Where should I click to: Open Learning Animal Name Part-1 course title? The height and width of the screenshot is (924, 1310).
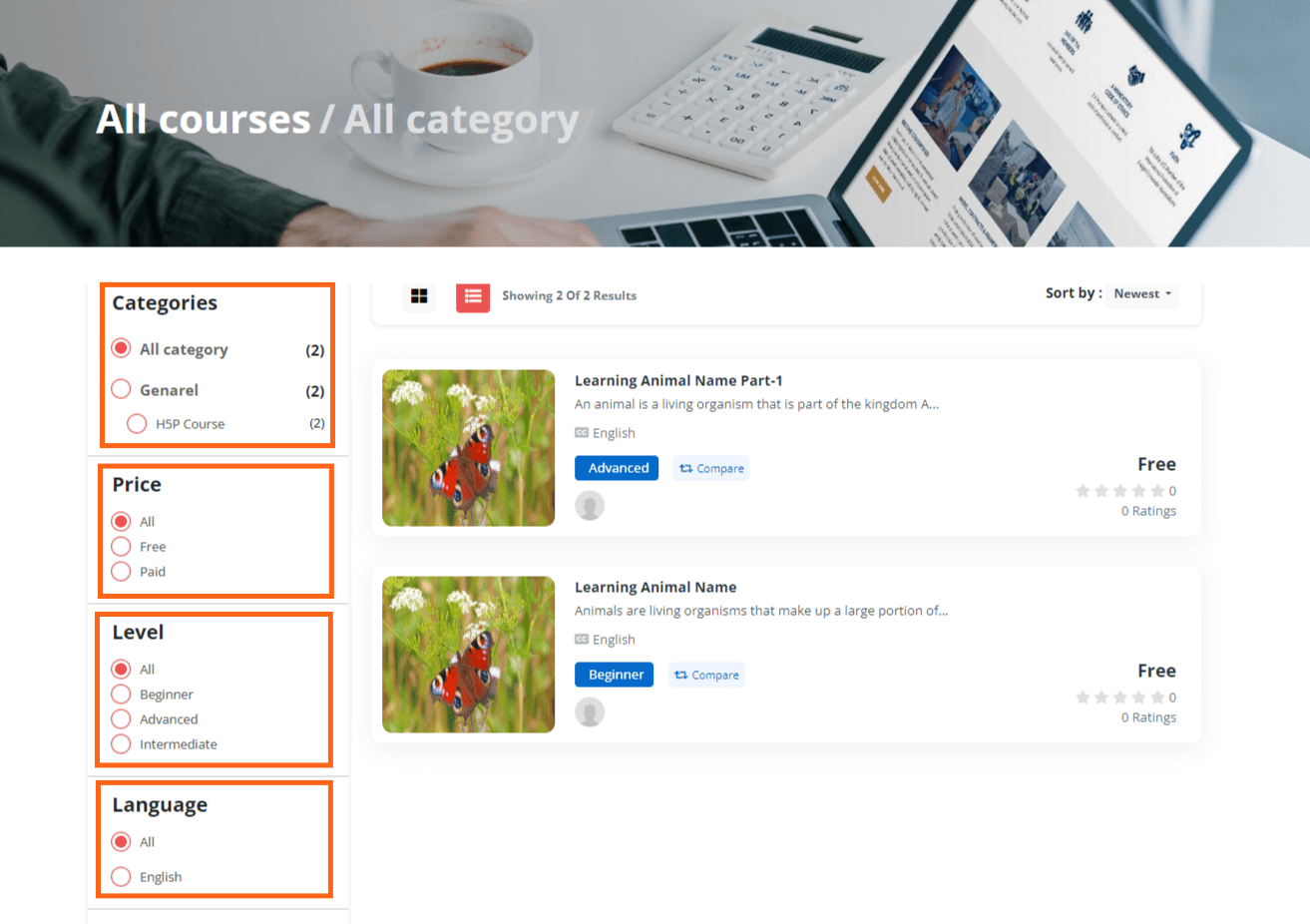click(678, 381)
